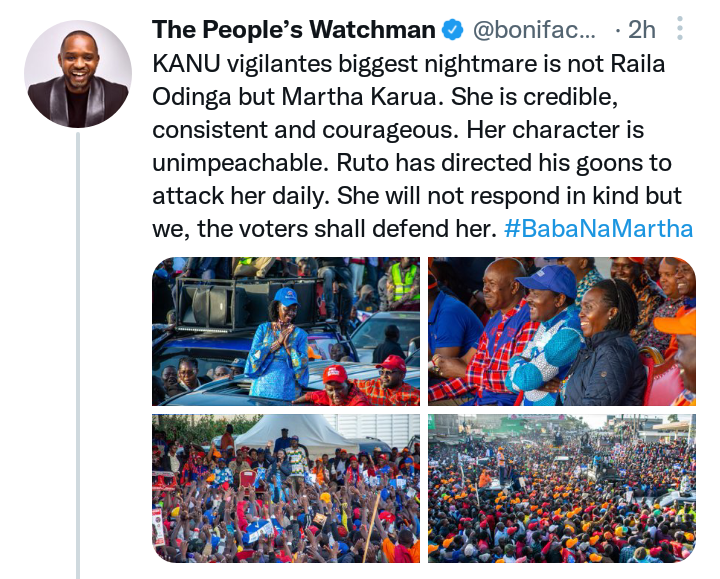The image size is (720, 579).
Task: Click the vertical thread connector line
Action: pos(78,355)
